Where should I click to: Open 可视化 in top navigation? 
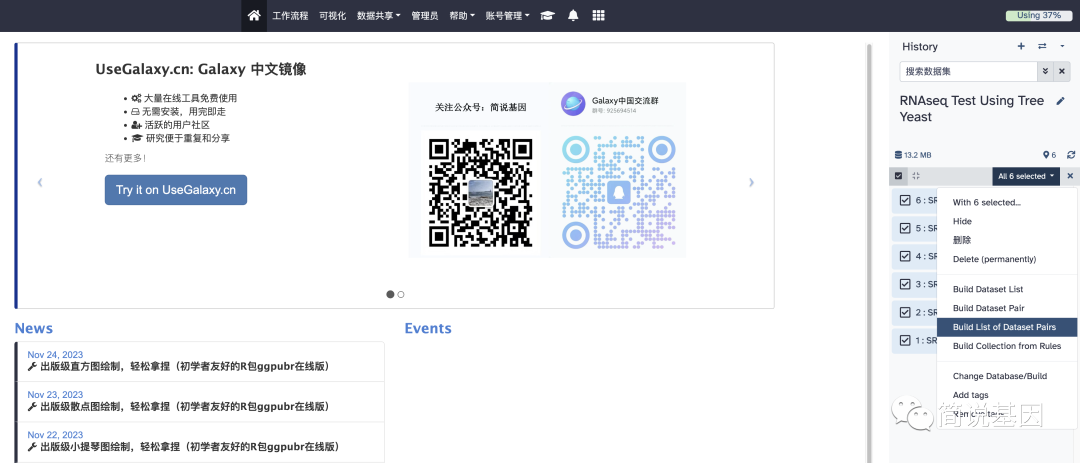(333, 15)
